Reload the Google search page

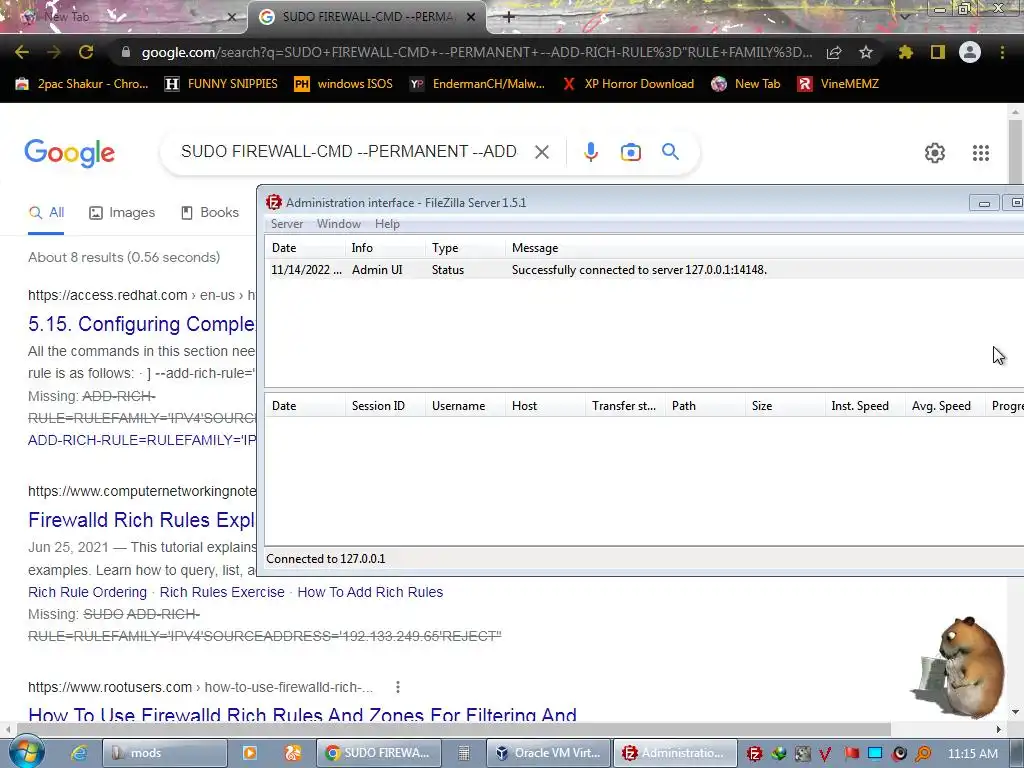pos(86,52)
